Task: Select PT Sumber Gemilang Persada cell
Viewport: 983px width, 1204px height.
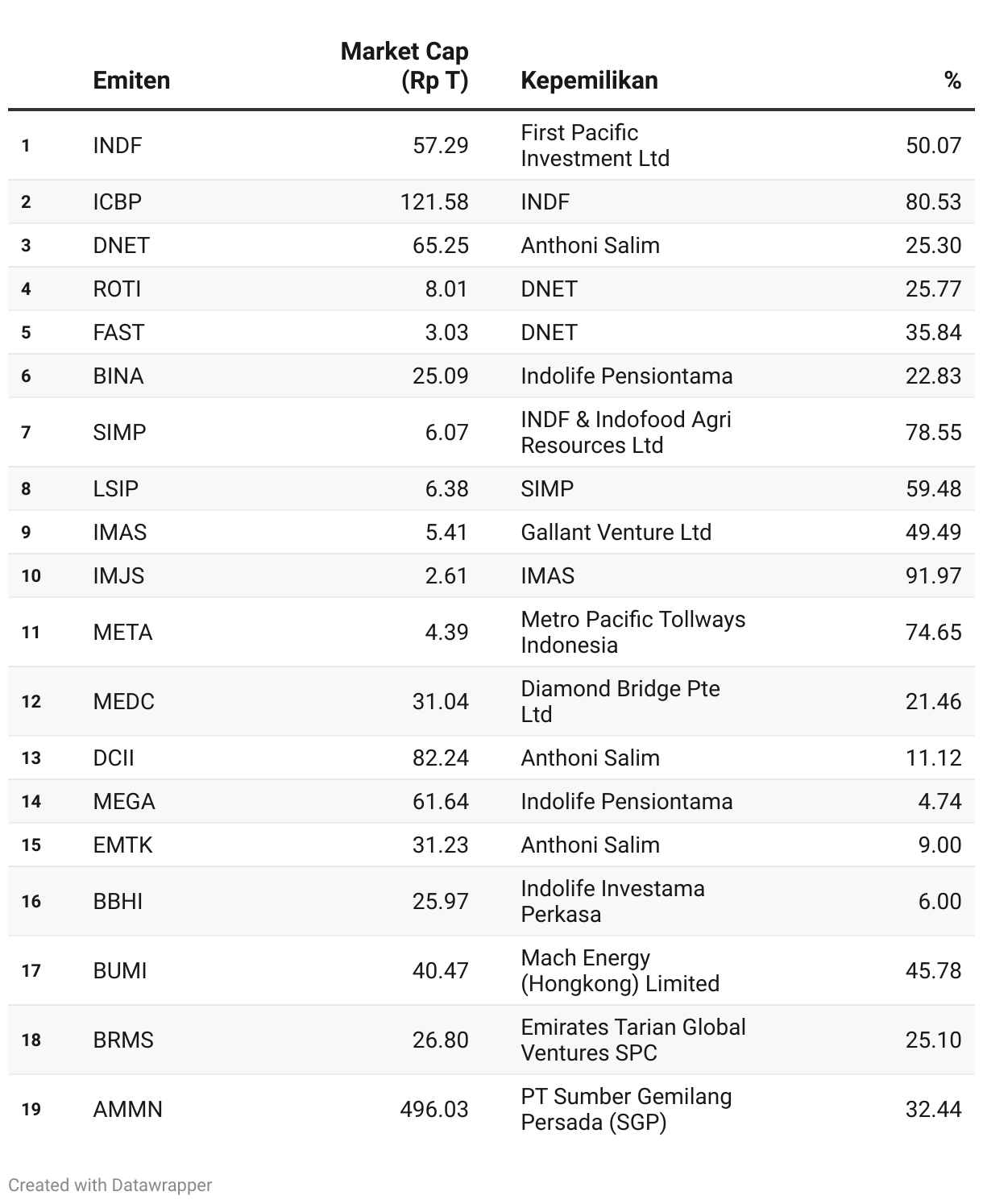Action: coord(626,1110)
